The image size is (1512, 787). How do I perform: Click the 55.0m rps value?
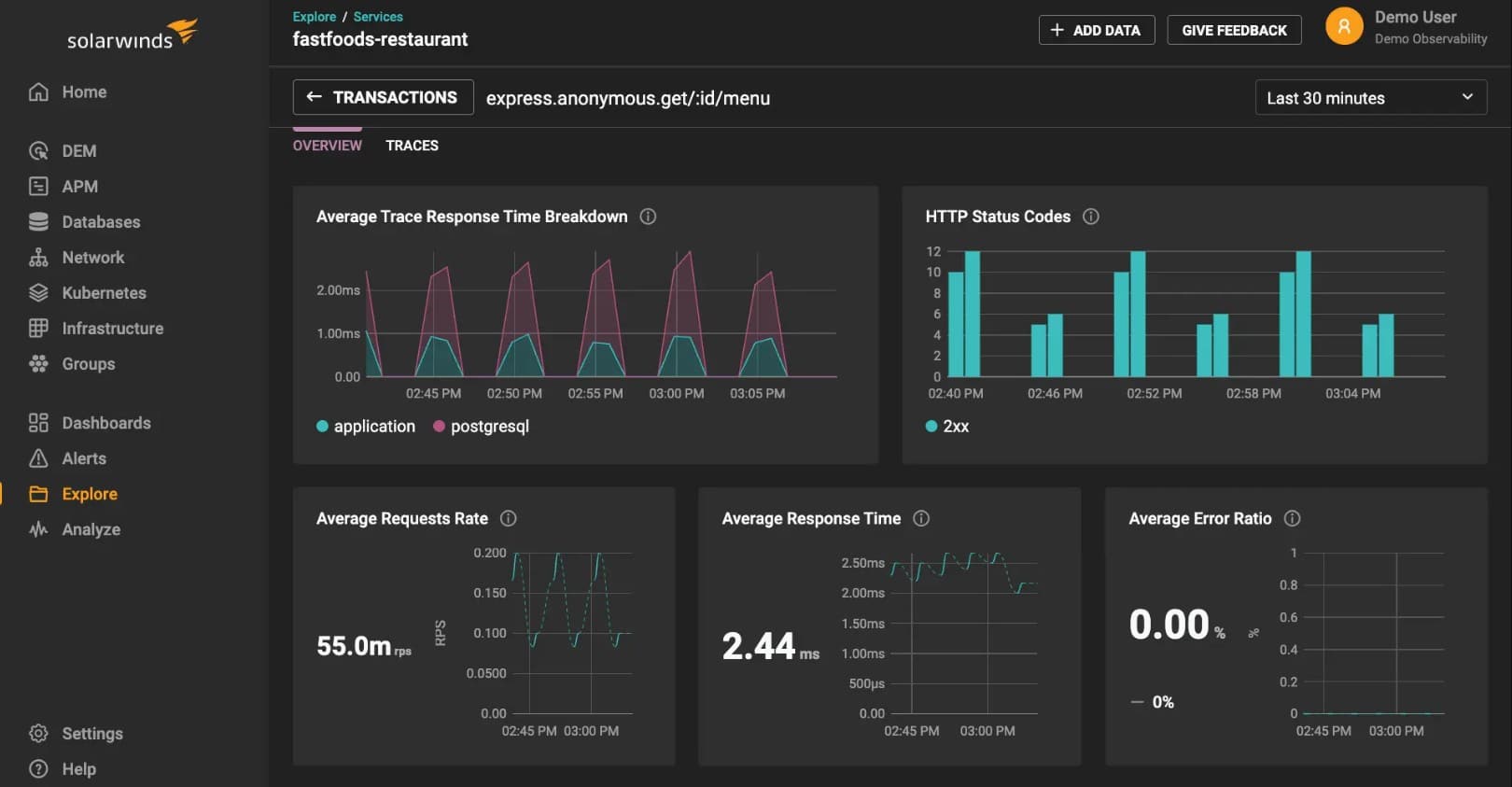(x=364, y=645)
